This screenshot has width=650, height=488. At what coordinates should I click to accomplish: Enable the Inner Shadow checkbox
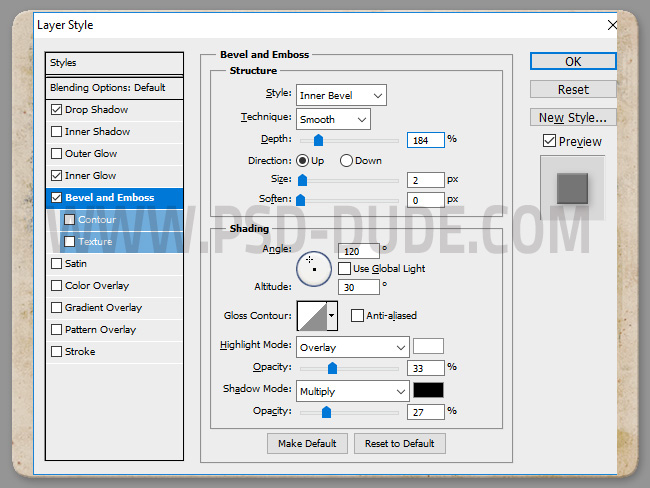57,132
